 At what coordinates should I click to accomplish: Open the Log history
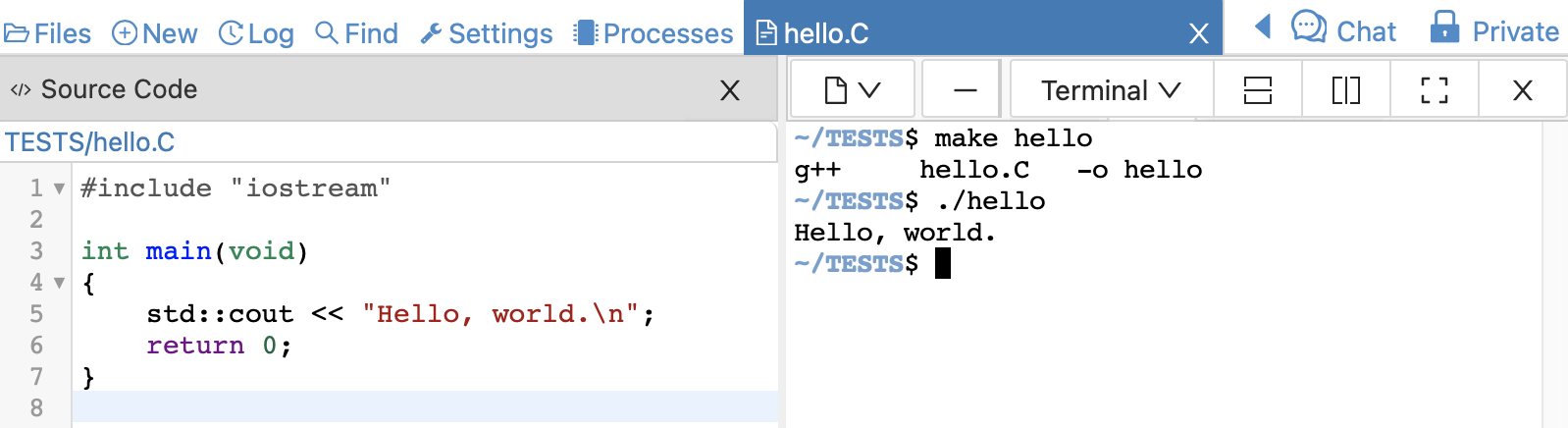click(256, 33)
